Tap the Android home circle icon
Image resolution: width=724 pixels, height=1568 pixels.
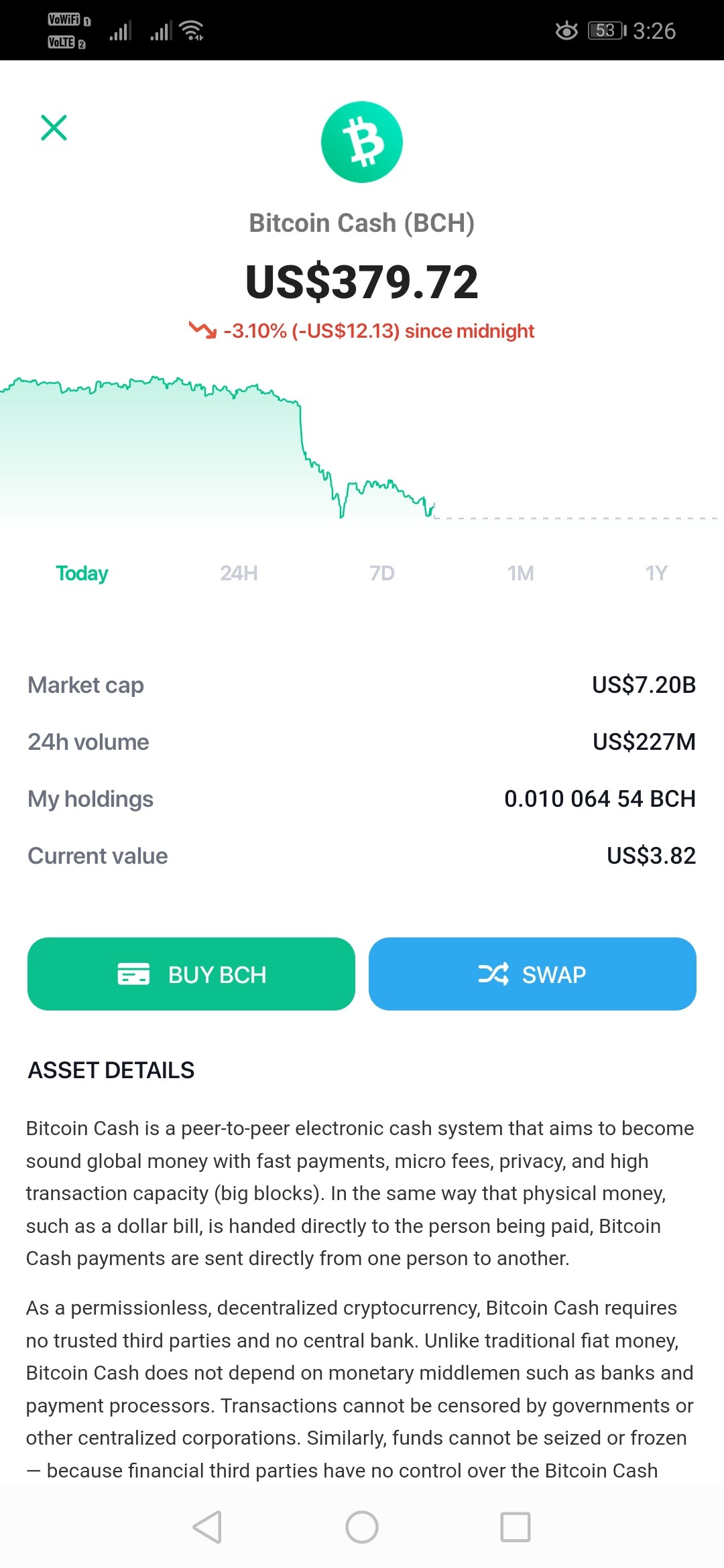point(362,1527)
